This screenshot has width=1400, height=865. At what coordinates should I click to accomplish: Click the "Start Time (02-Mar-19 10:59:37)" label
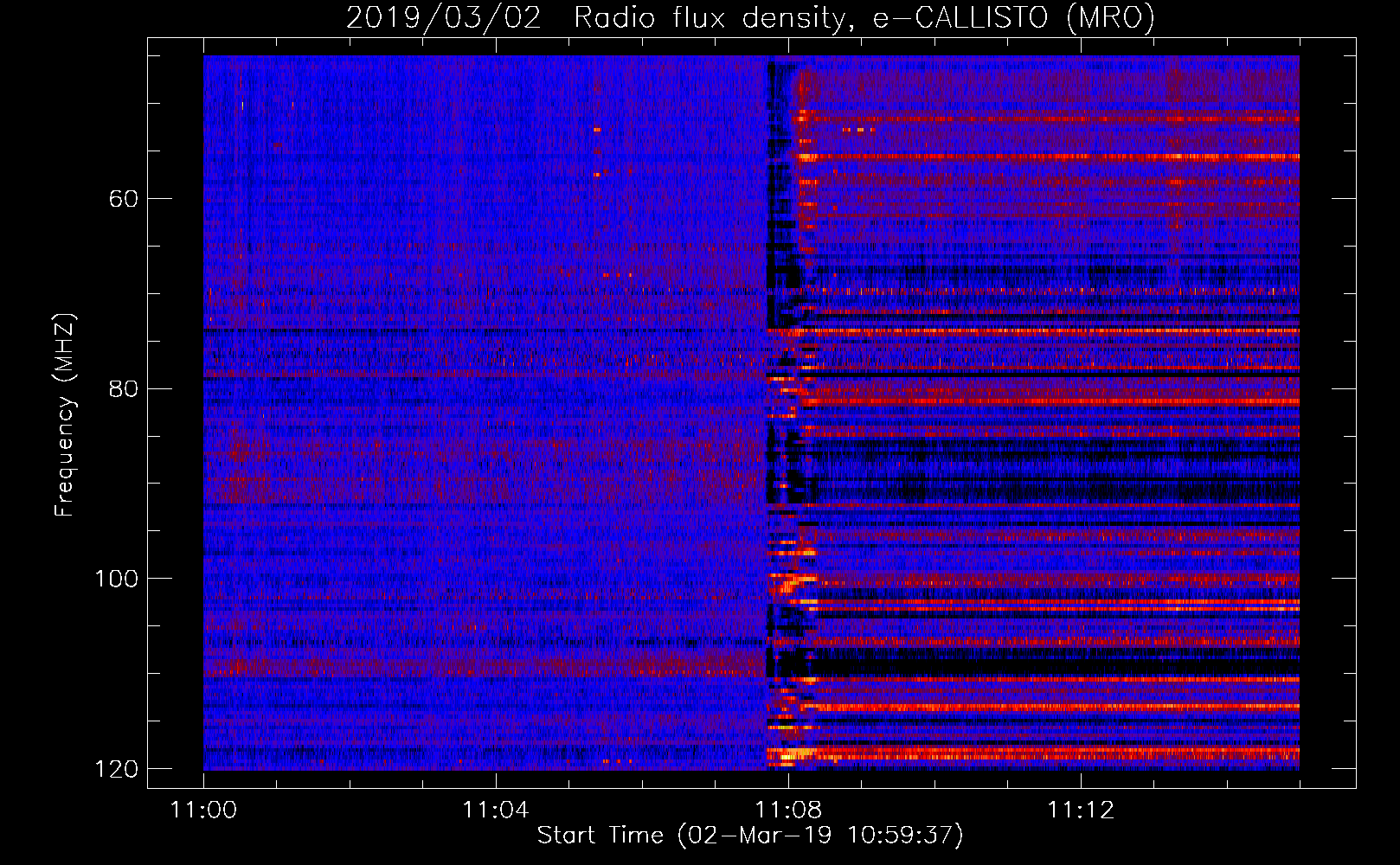click(x=750, y=836)
